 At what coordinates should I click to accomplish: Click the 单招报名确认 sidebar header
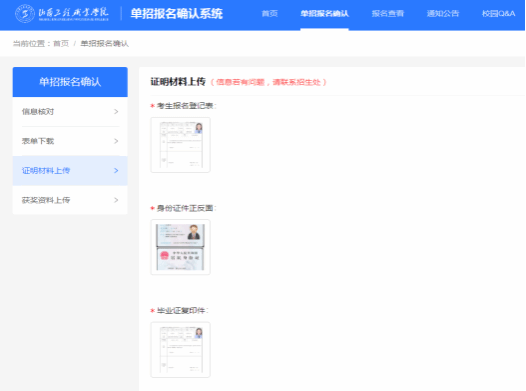[70, 82]
